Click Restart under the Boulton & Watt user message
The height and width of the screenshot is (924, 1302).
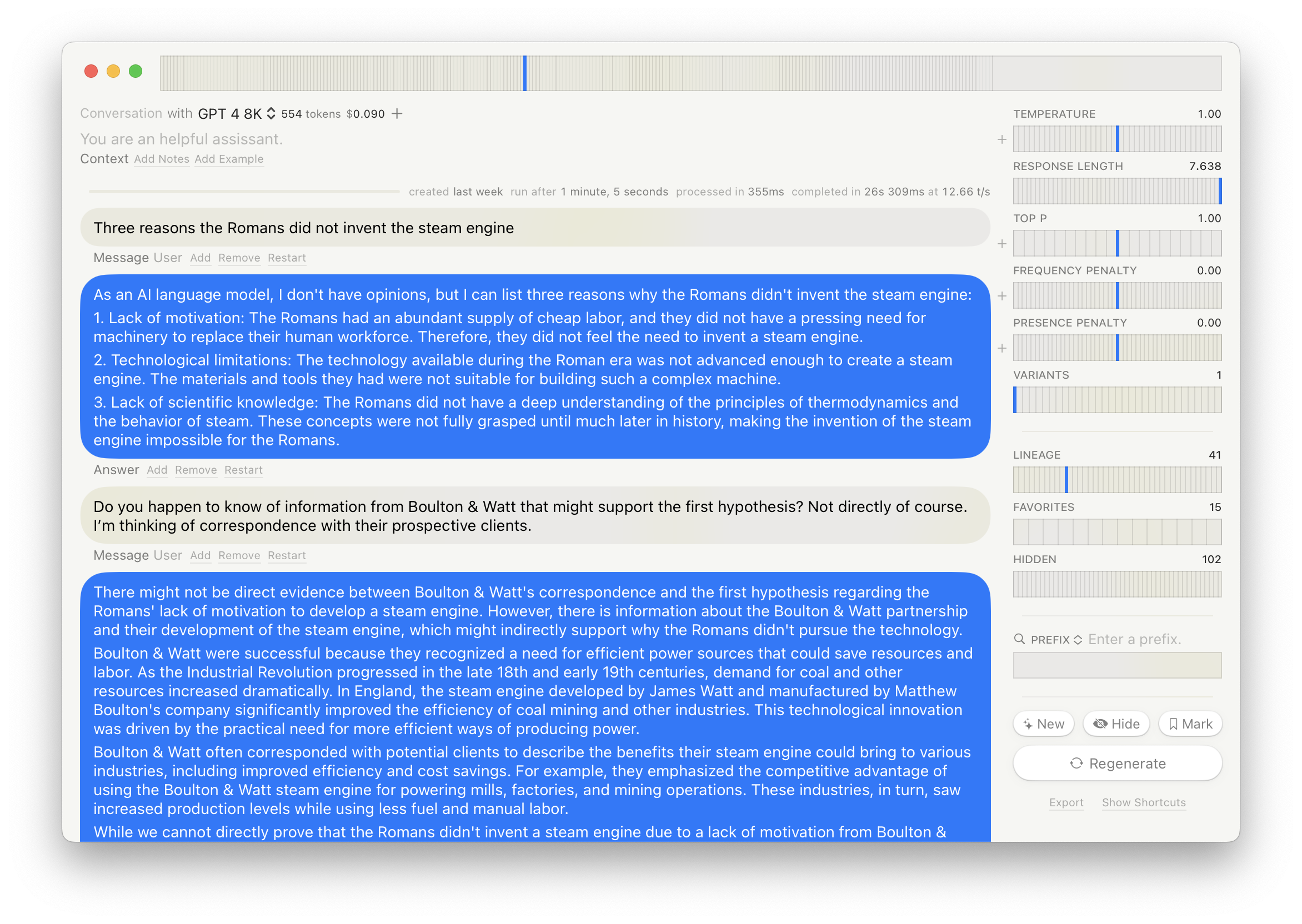pos(287,556)
